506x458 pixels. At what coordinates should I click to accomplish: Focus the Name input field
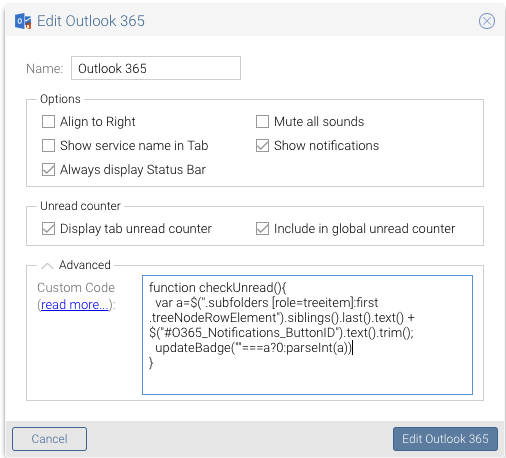coord(156,68)
